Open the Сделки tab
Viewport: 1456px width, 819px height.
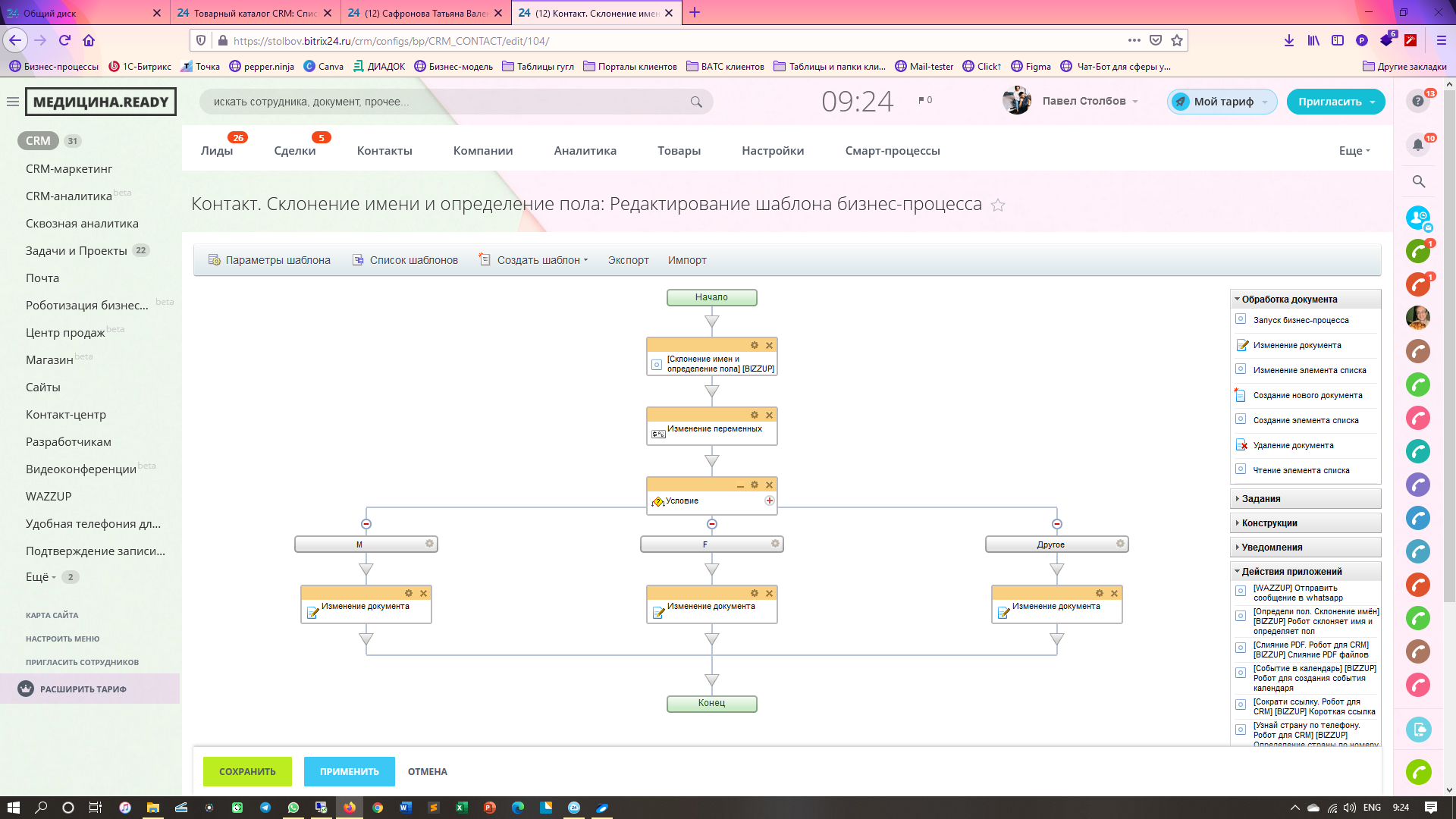coord(295,151)
